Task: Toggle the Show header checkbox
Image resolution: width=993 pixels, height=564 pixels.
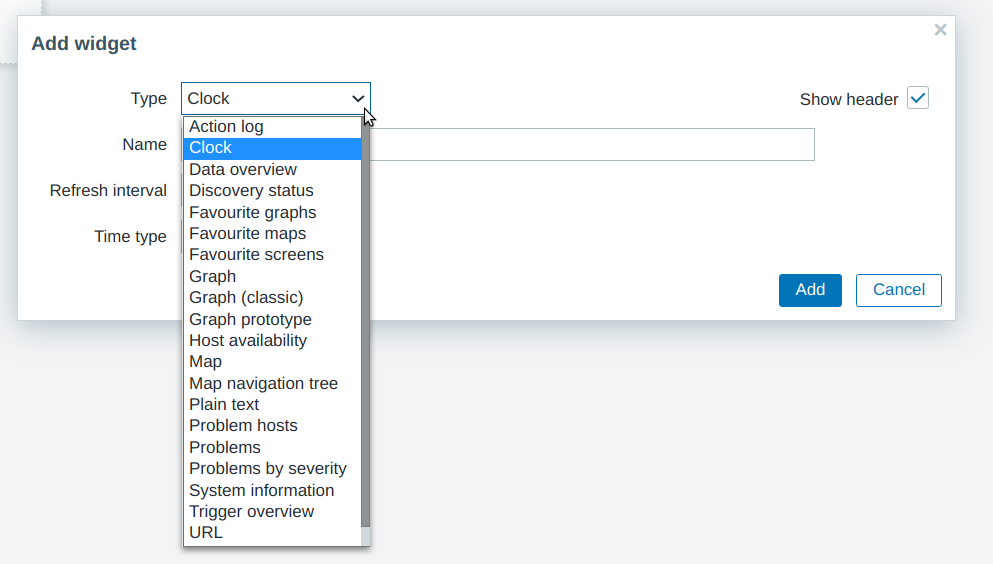Action: tap(918, 98)
